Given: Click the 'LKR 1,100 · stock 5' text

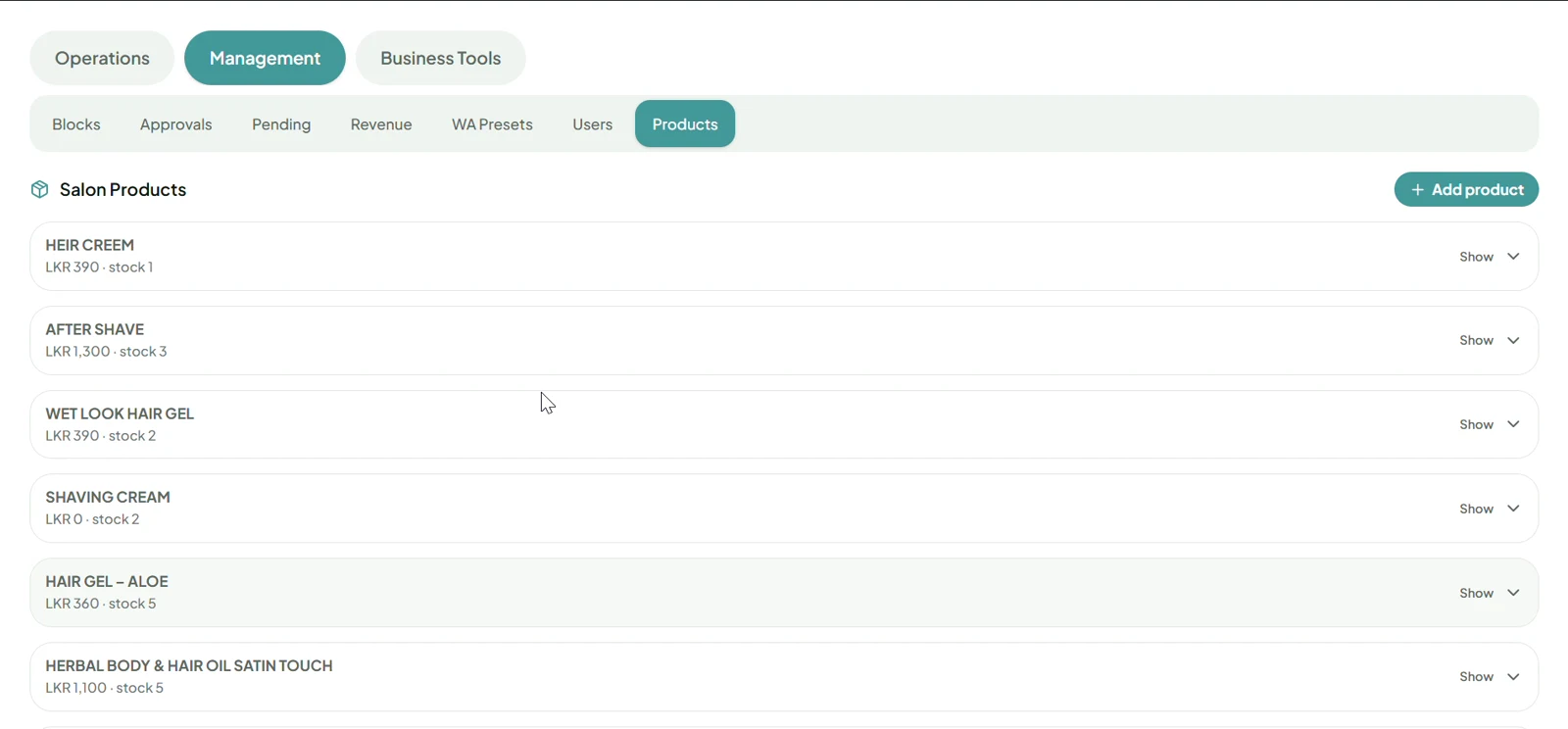Looking at the screenshot, I should coord(105,688).
